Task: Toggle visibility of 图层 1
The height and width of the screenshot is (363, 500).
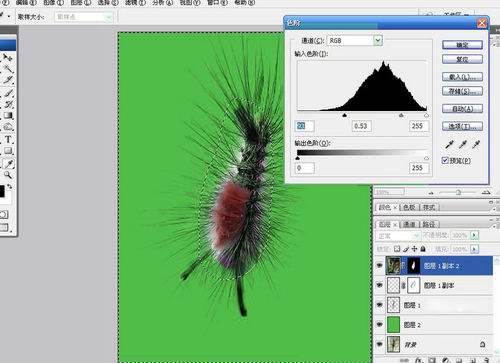Action: click(x=379, y=305)
